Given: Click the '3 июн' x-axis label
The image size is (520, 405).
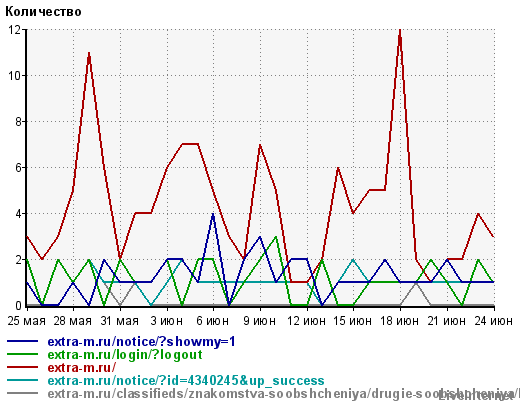Looking at the screenshot, I should click(166, 321).
